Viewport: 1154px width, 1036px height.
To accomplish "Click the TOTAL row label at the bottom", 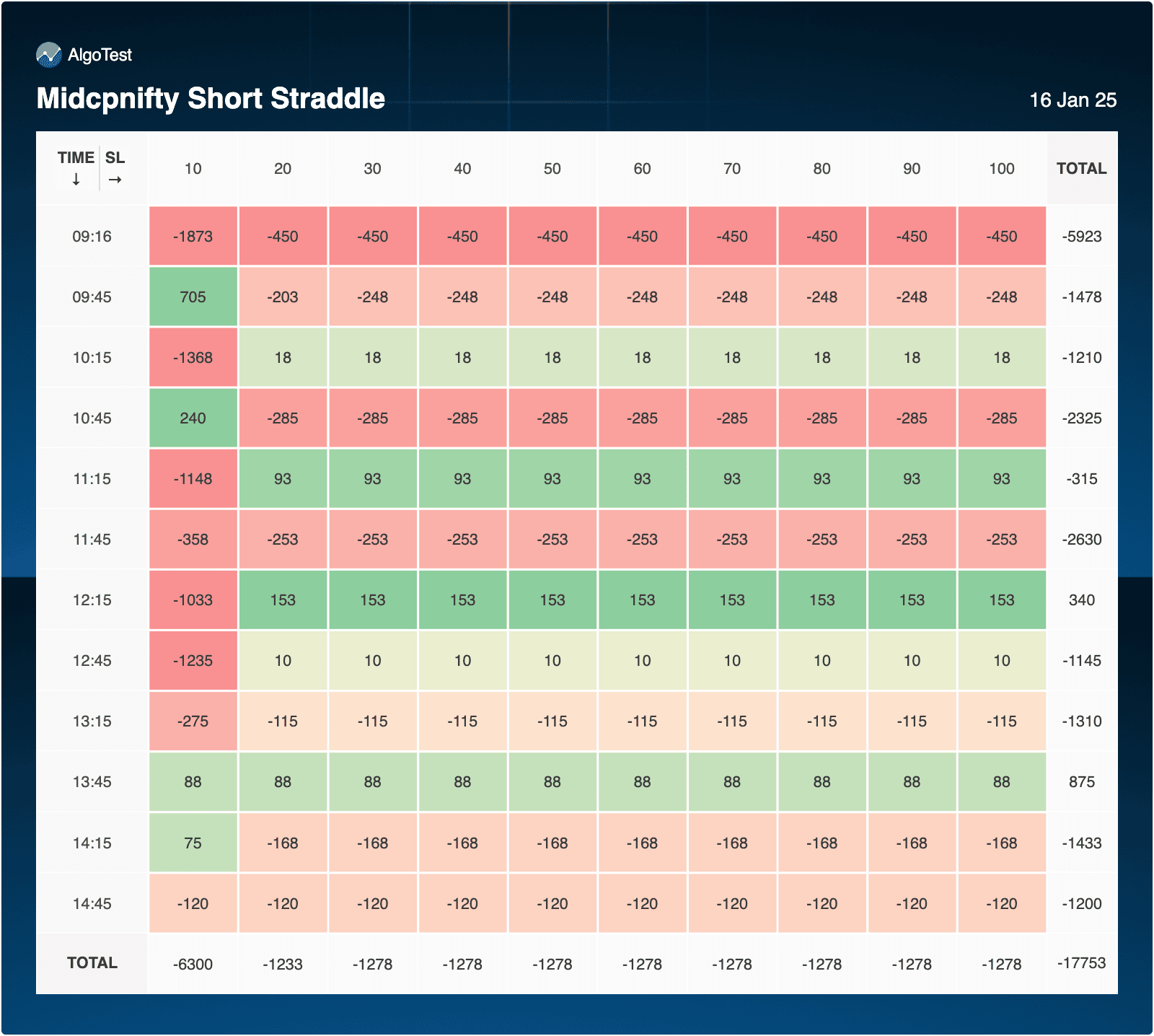I will (x=92, y=963).
